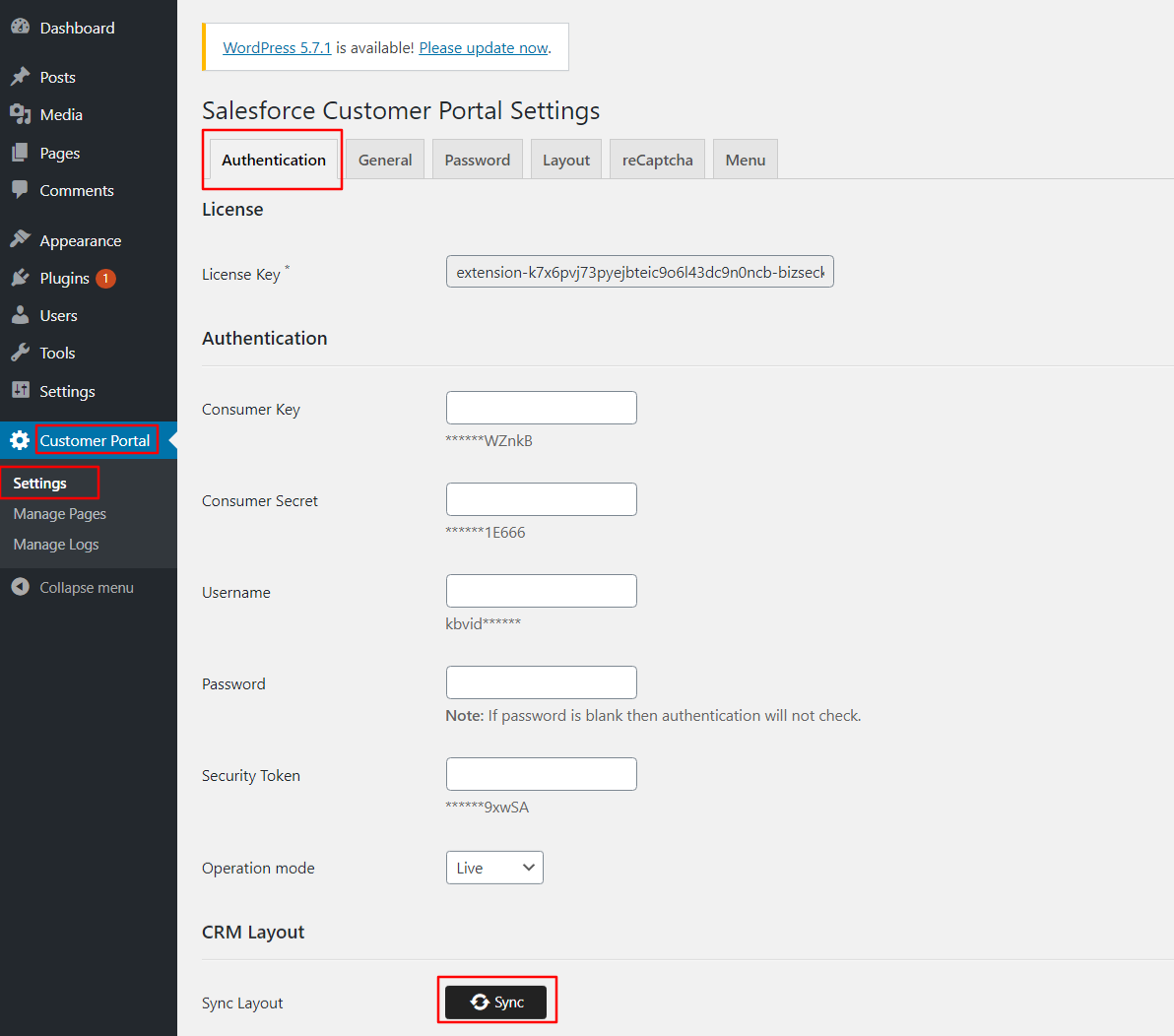Click the 'Please update now' link
Screen dimensions: 1174x1036
click(484, 47)
